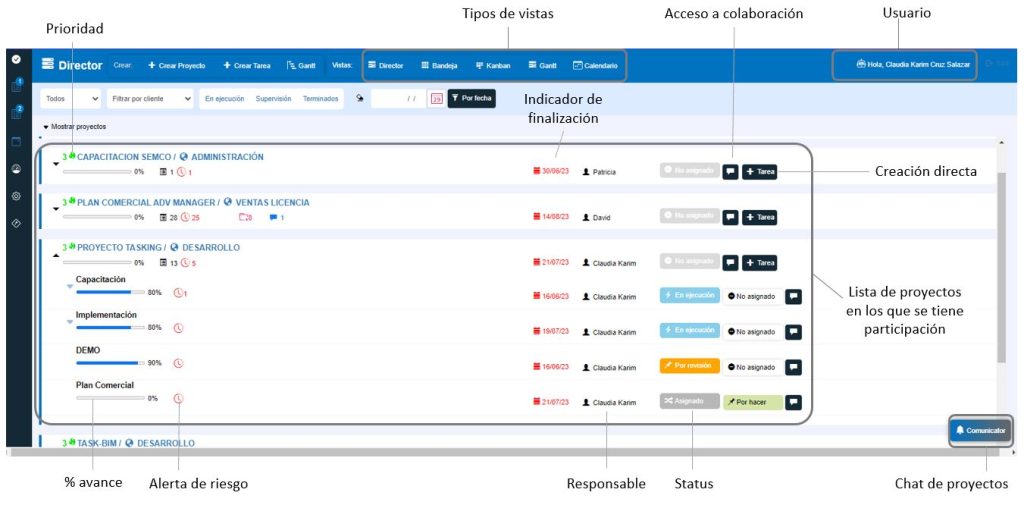Open the settings gear in the left sidebar
The height and width of the screenshot is (505, 1024).
tap(16, 196)
